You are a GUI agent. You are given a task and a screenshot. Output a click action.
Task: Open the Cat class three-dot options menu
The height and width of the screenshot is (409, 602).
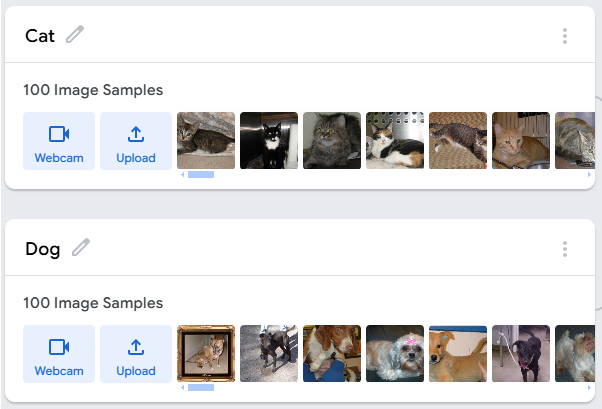[x=565, y=36]
